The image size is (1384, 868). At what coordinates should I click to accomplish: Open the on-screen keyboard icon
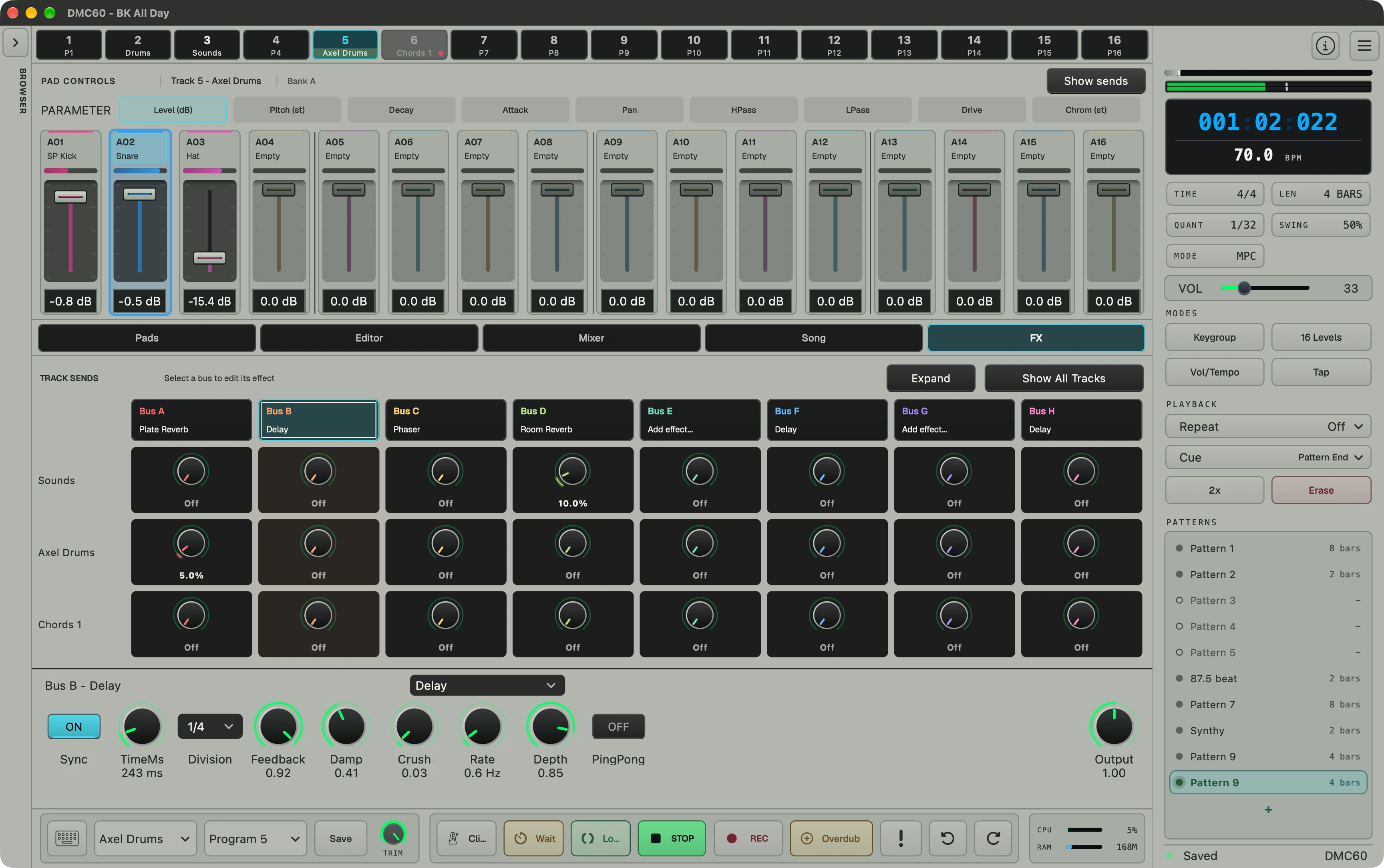(67, 838)
